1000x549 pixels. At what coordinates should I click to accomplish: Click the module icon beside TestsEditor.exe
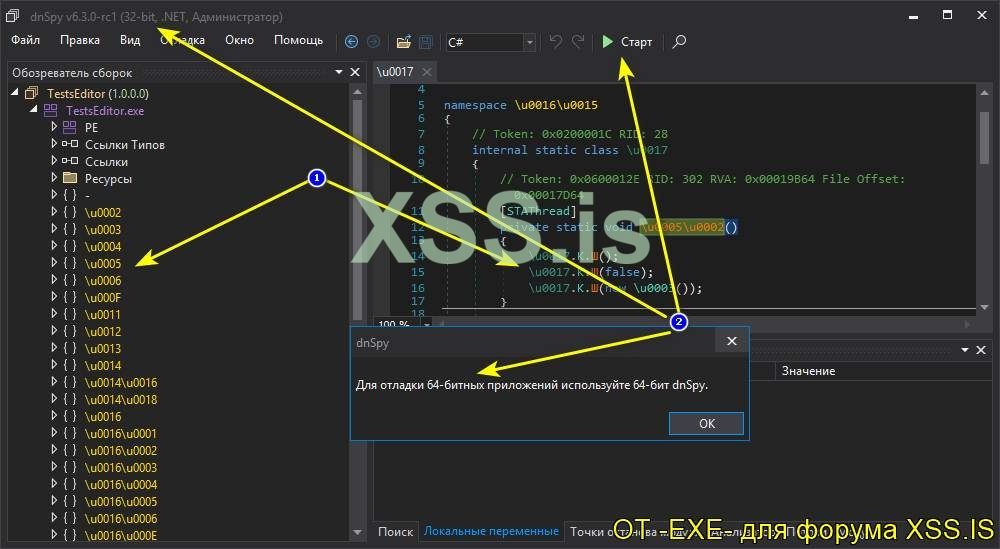tap(50, 110)
